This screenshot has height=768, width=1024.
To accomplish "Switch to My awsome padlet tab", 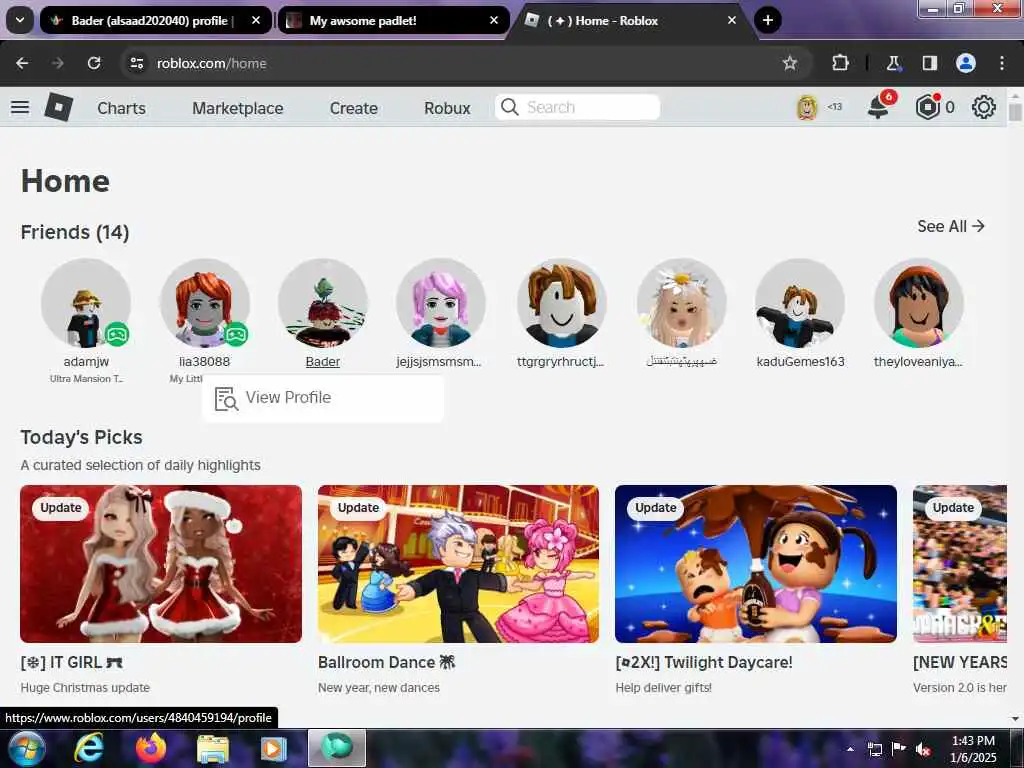I will pos(394,20).
